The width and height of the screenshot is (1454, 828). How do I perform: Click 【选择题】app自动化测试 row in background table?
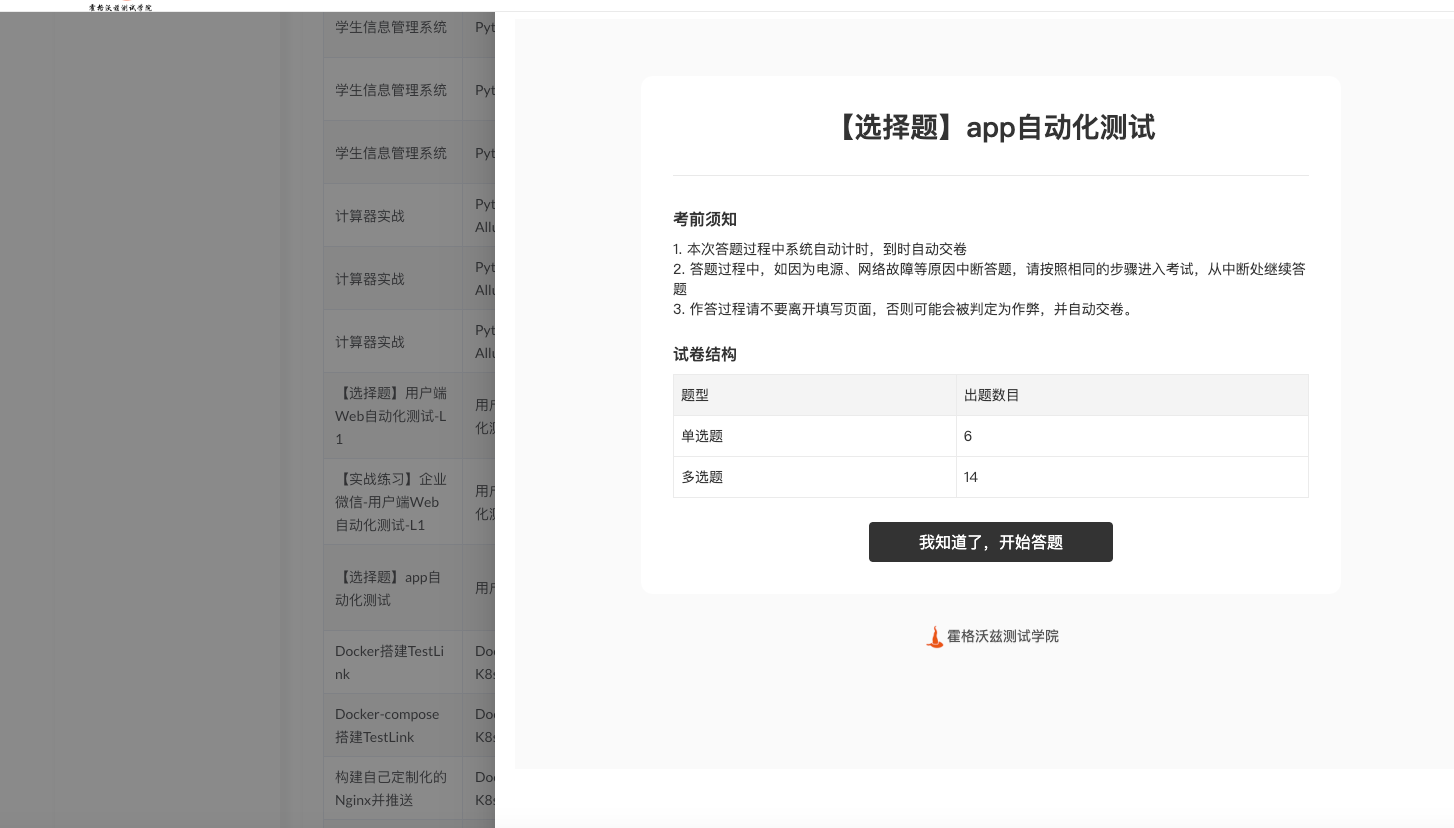390,588
